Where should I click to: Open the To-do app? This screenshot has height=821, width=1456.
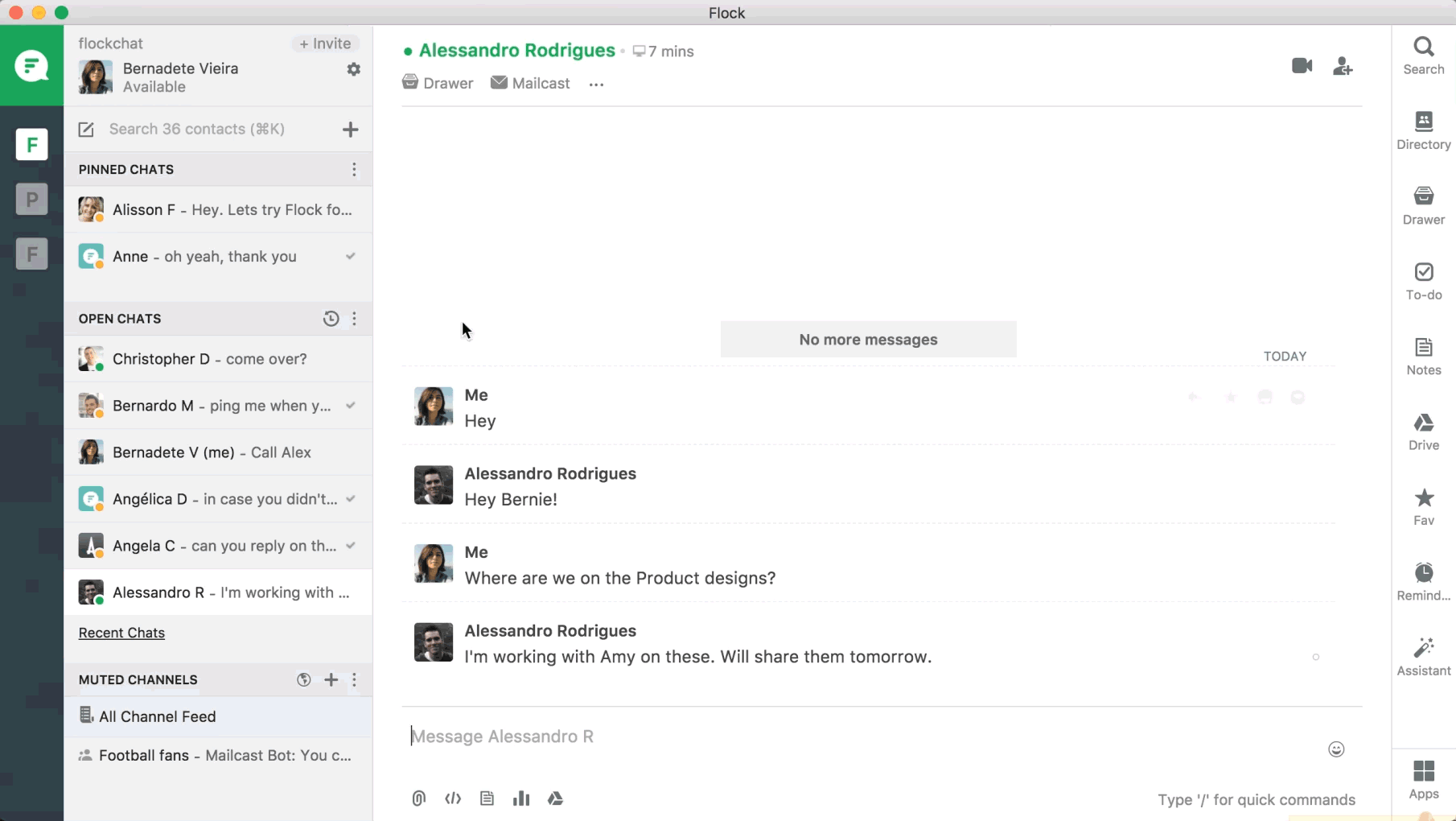click(x=1423, y=282)
